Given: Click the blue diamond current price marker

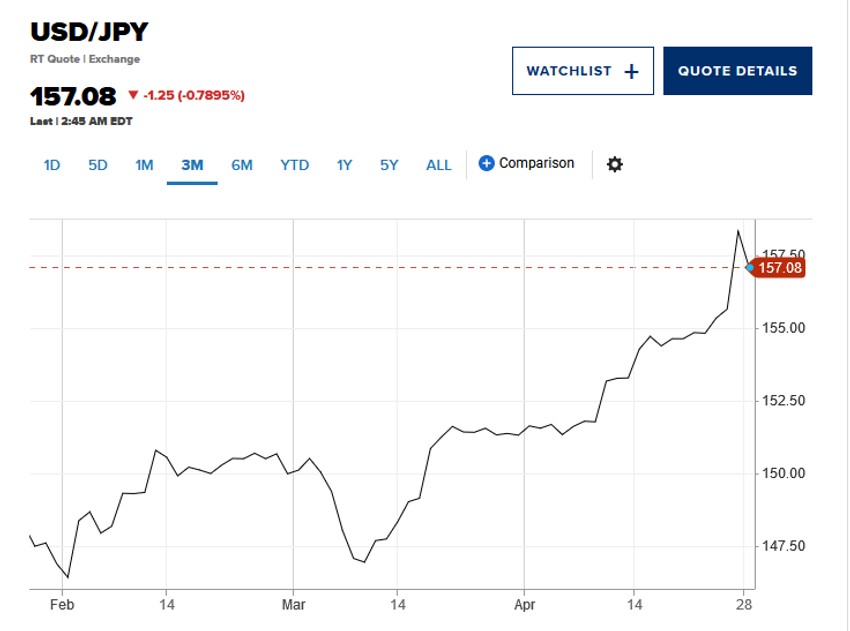Looking at the screenshot, I should 750,268.
